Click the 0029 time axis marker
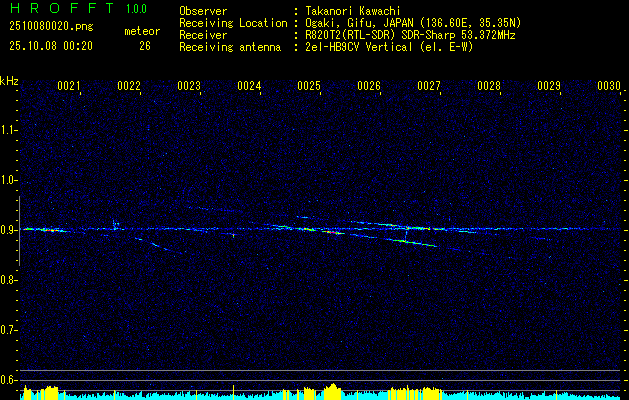This screenshot has height=400, width=629. coord(549,85)
